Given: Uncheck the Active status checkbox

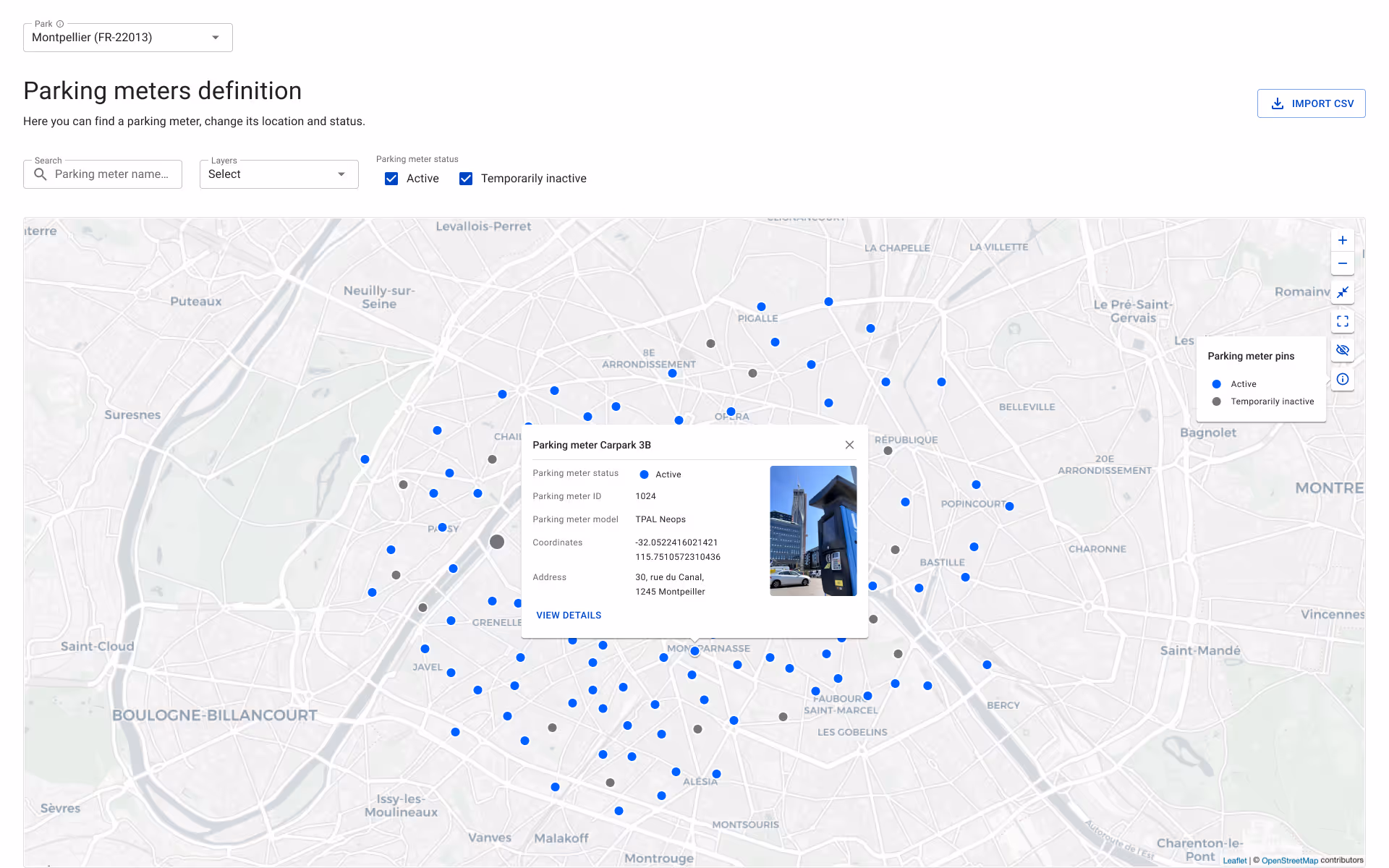Looking at the screenshot, I should coord(391,179).
